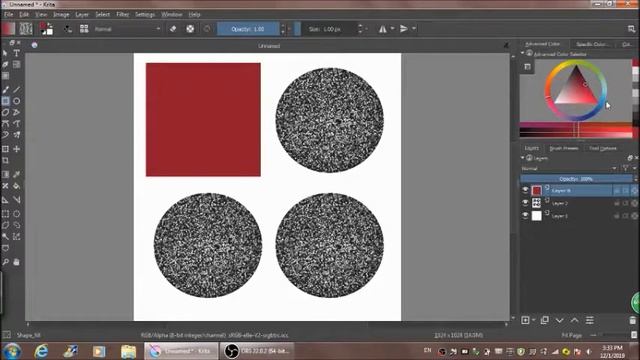Switch to the Specific Color tab
The height and width of the screenshot is (360, 640).
tap(592, 44)
